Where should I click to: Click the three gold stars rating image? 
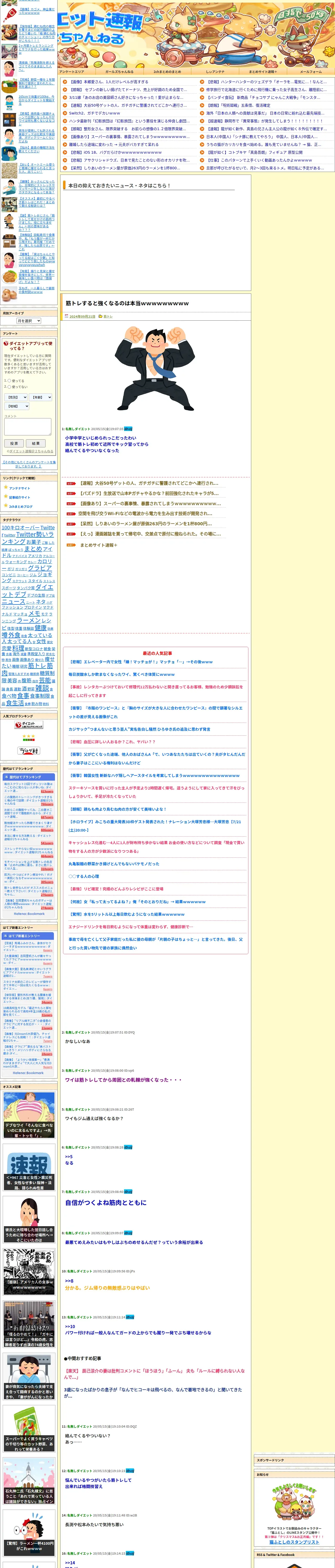click(x=29, y=737)
